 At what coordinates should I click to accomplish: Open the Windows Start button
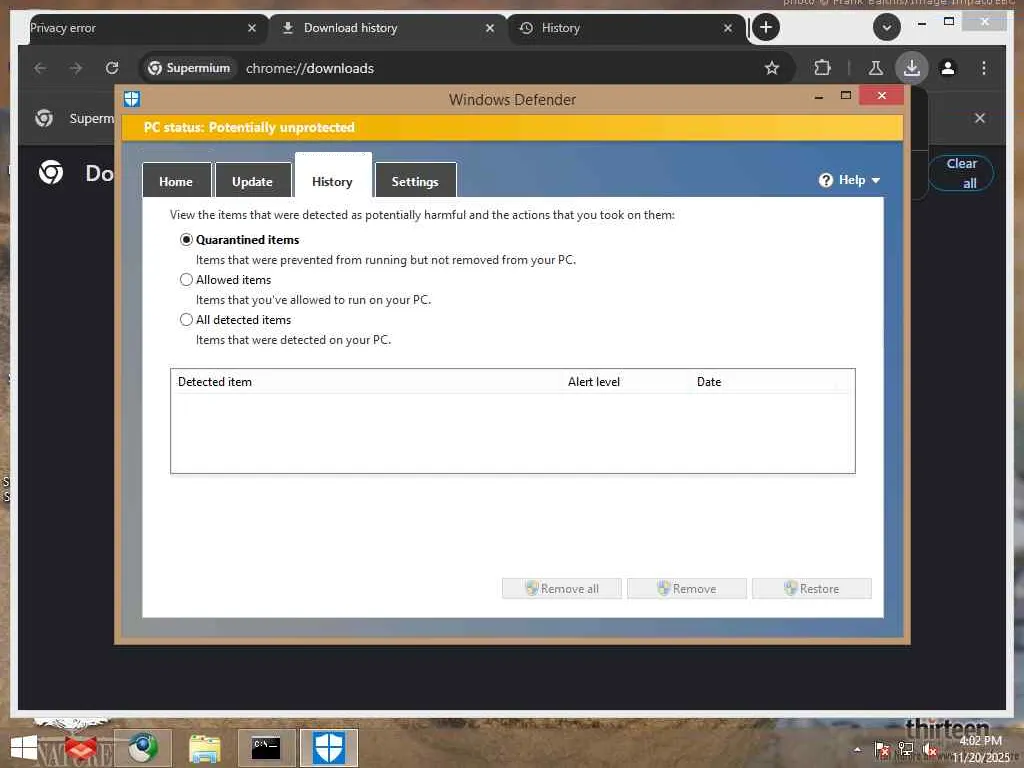click(24, 748)
